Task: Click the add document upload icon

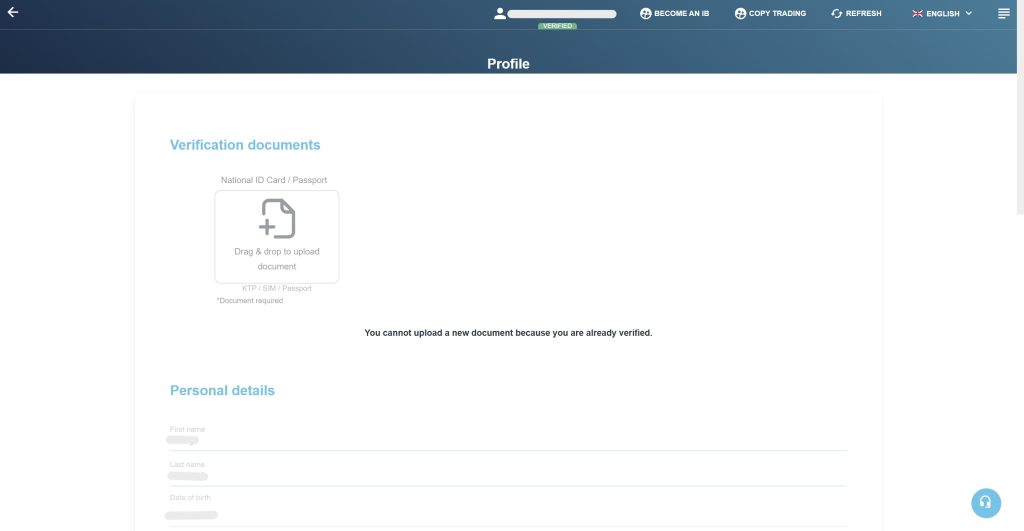Action: [277, 219]
